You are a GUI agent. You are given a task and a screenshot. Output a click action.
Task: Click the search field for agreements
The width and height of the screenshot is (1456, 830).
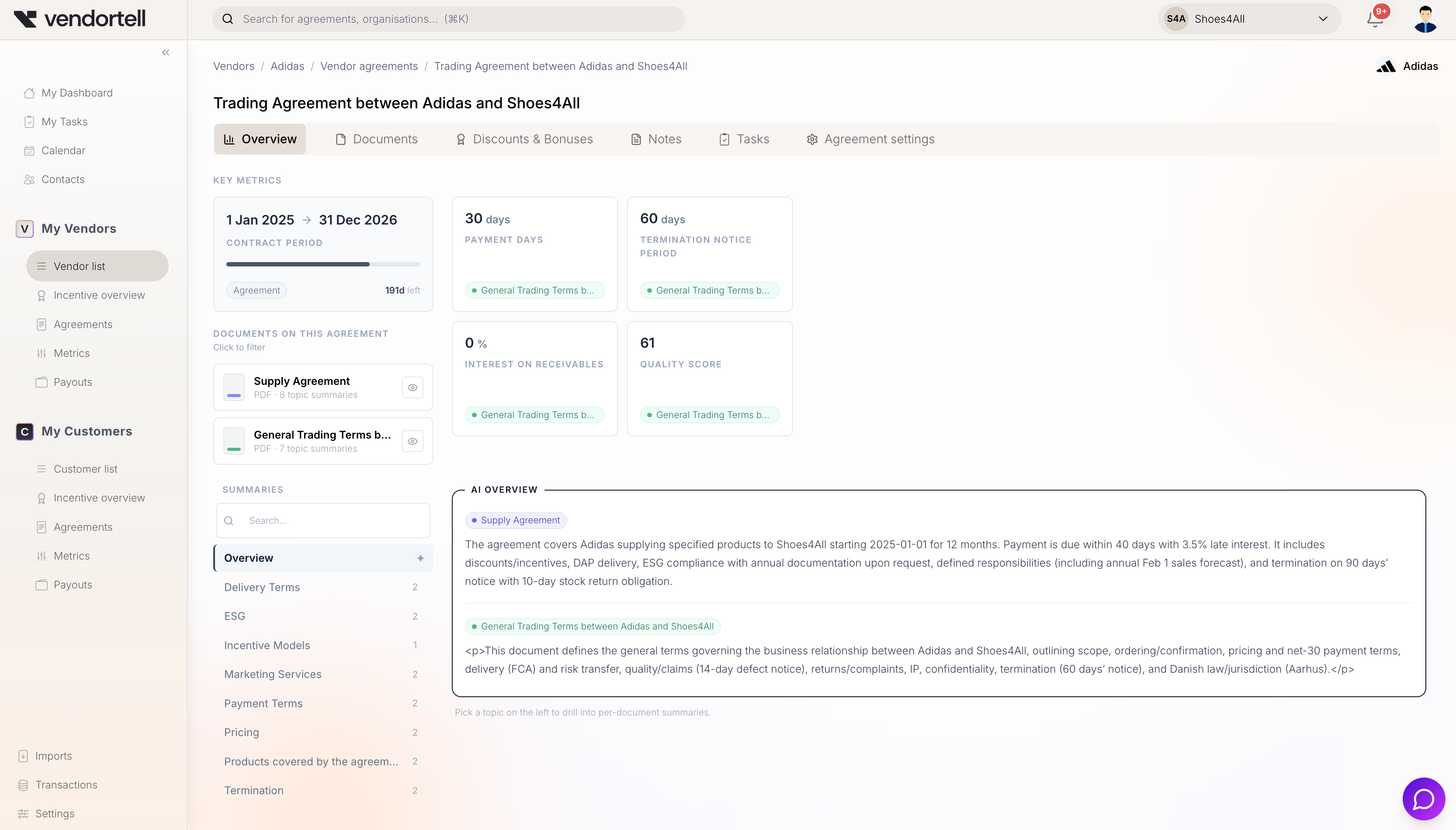[449, 19]
